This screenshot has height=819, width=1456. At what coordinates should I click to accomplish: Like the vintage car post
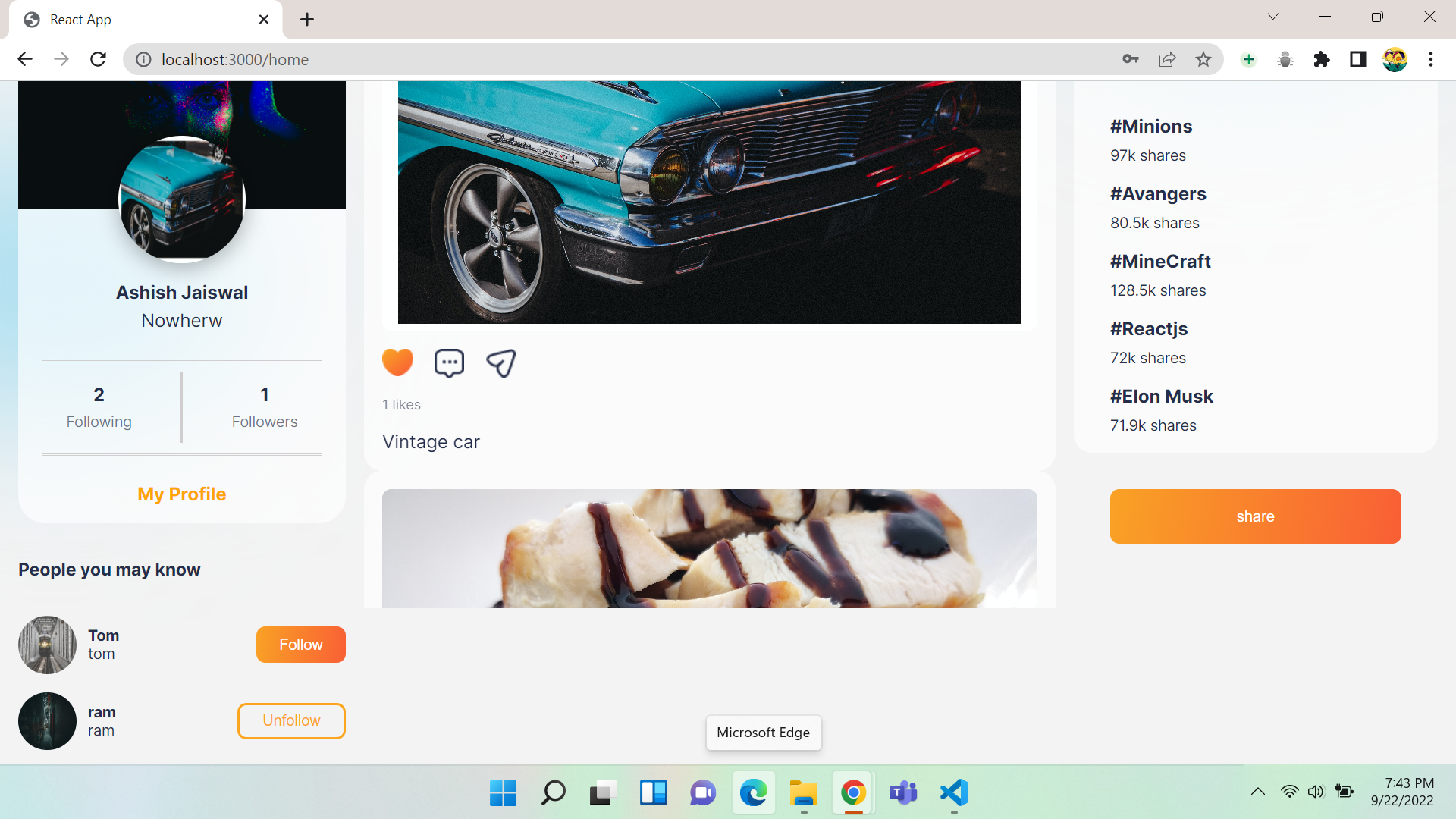[x=397, y=362]
